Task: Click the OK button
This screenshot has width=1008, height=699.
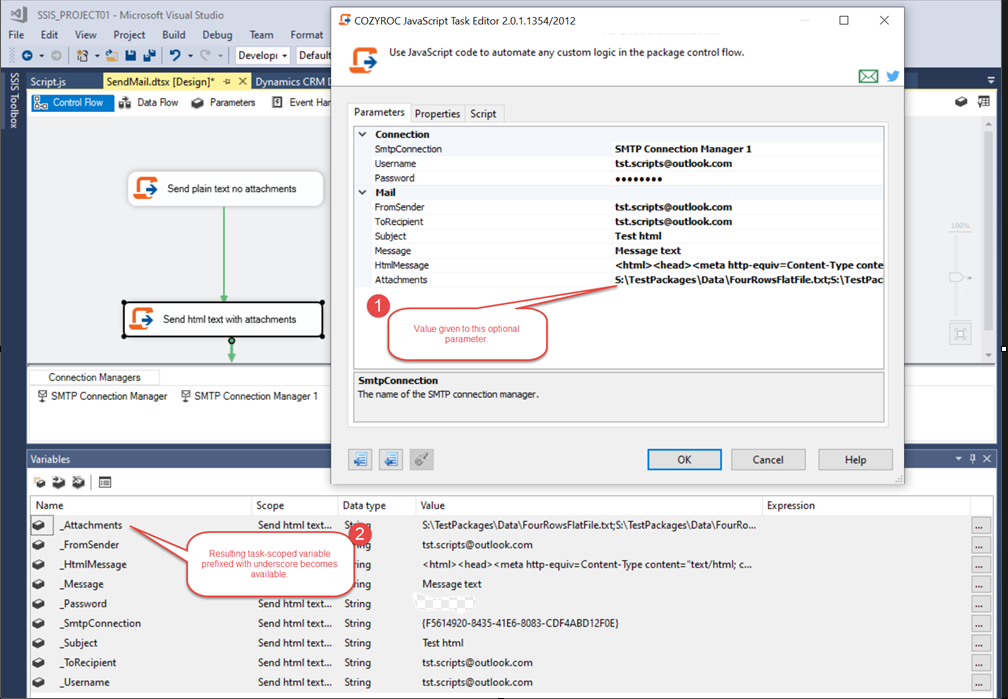Action: point(684,460)
